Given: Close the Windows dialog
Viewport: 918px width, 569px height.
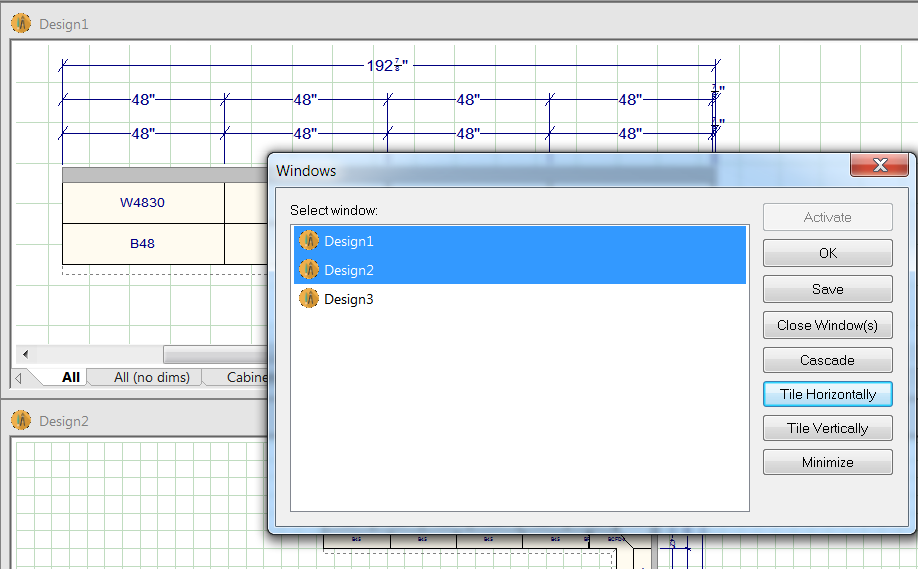Looking at the screenshot, I should pos(879,164).
